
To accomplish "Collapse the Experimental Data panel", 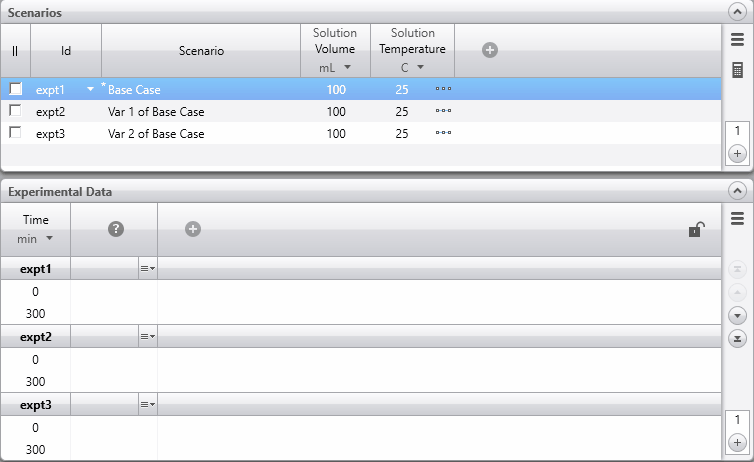I will (x=737, y=190).
